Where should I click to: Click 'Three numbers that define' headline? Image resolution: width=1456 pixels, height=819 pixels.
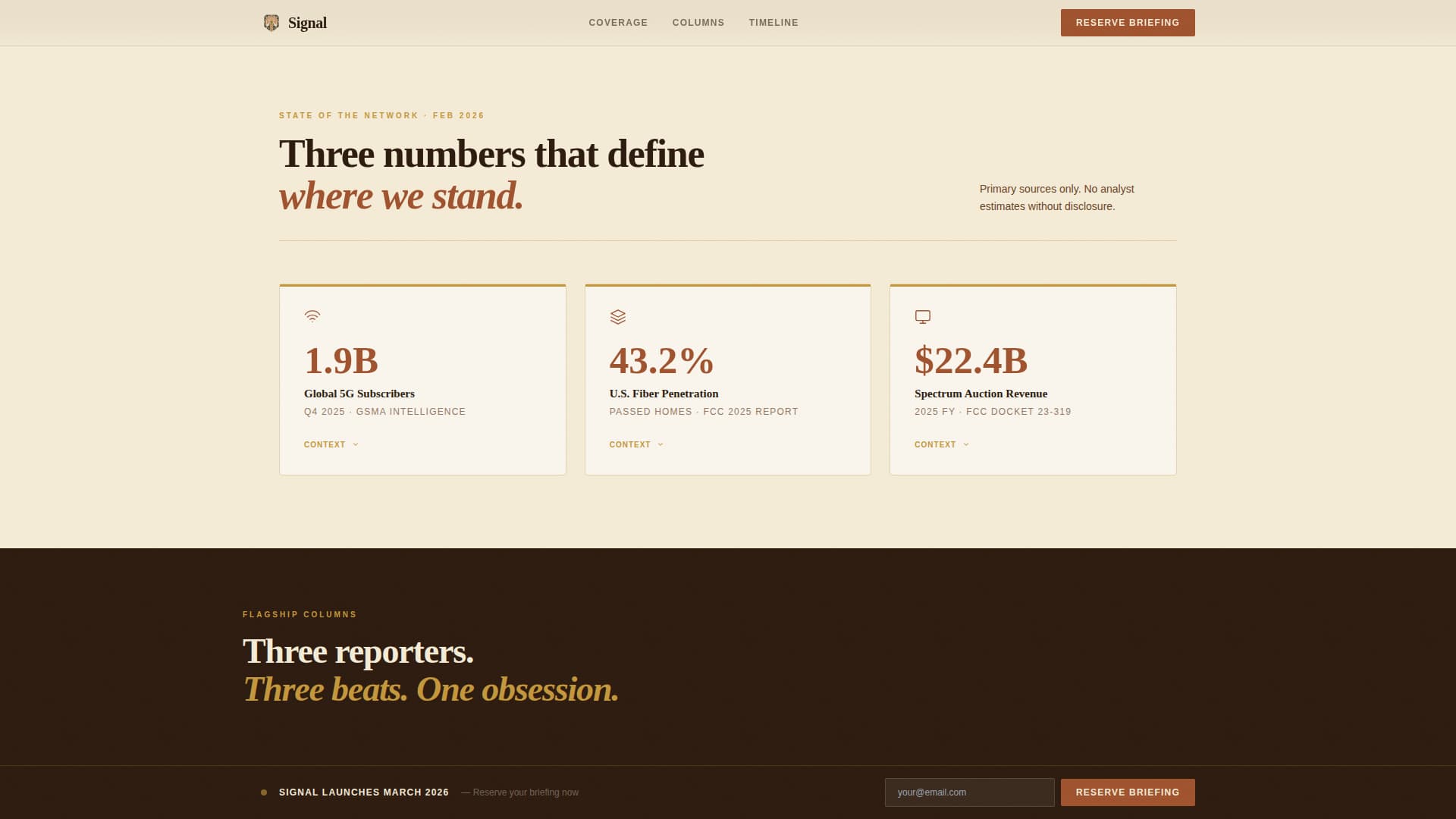pos(491,154)
